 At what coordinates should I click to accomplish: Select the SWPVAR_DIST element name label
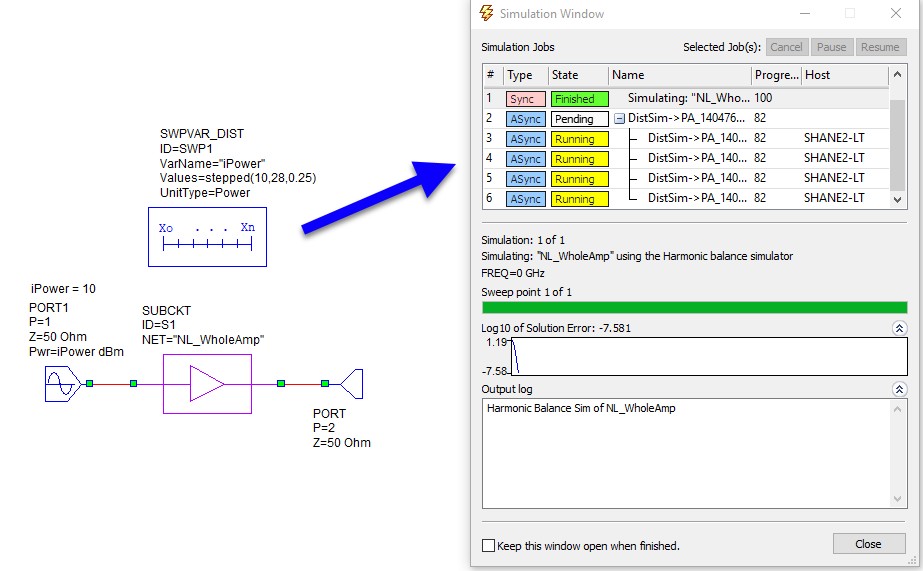click(x=202, y=134)
